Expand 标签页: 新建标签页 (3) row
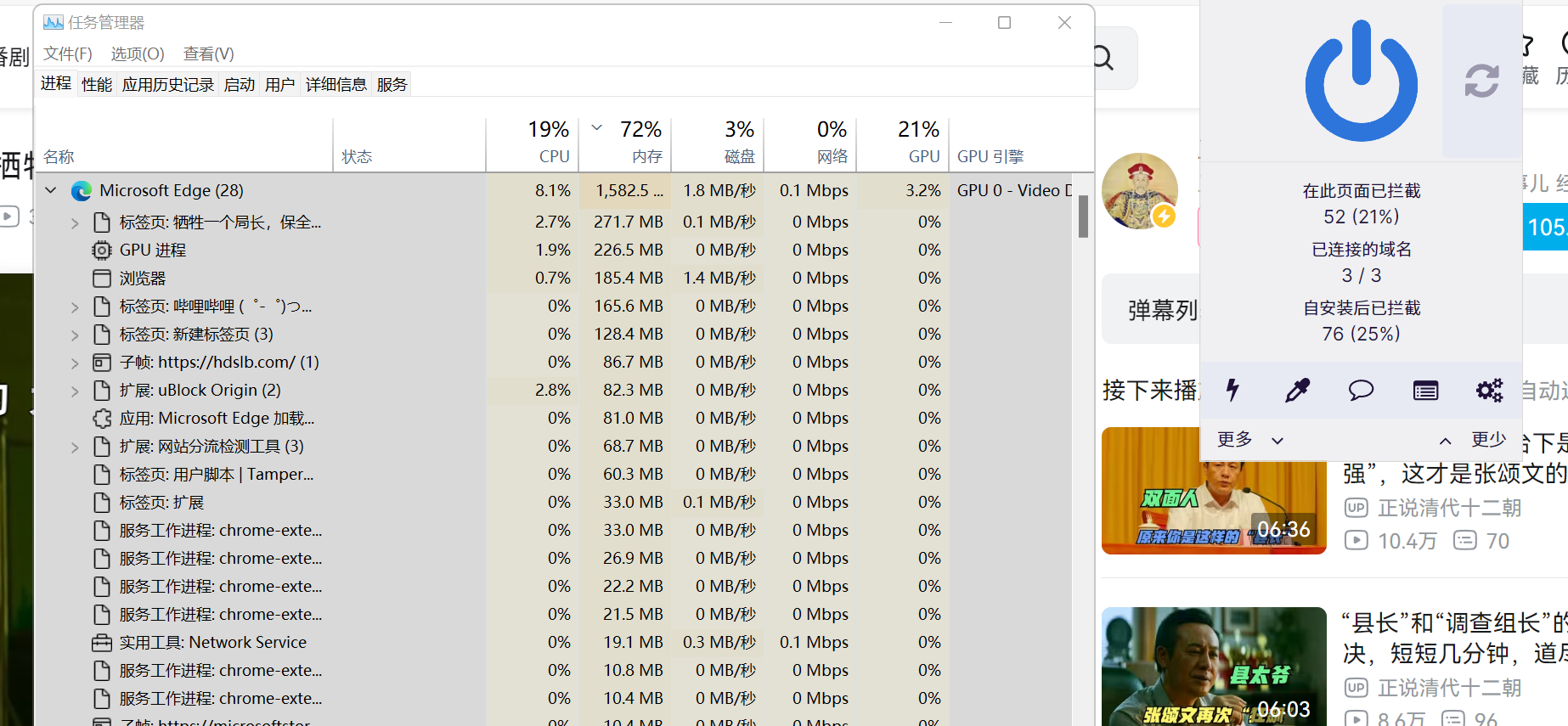Viewport: 1568px width, 726px height. point(75,335)
